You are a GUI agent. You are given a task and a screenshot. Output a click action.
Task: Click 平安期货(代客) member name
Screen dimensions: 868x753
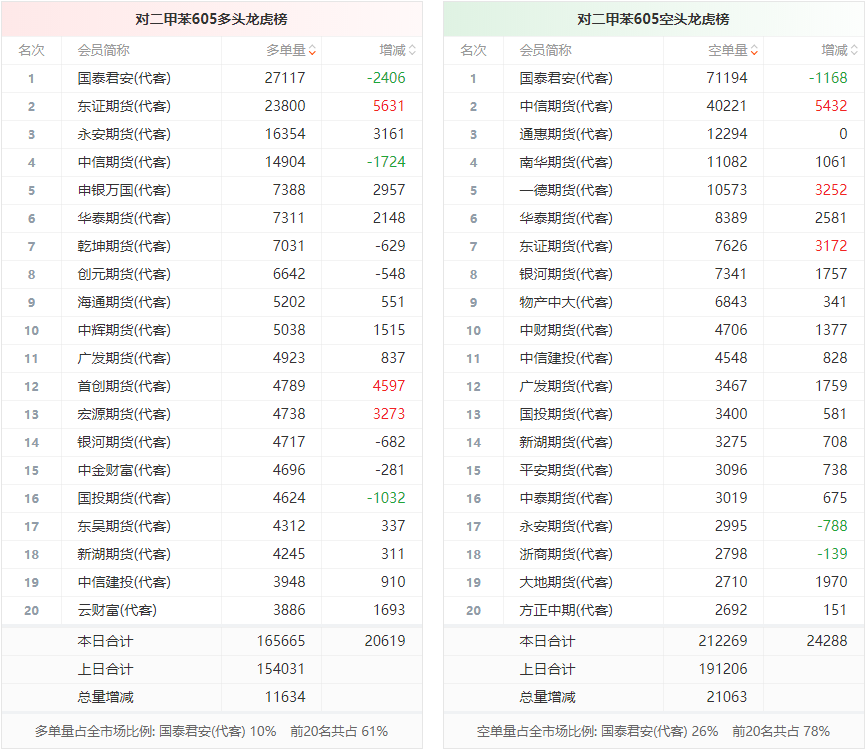point(566,470)
